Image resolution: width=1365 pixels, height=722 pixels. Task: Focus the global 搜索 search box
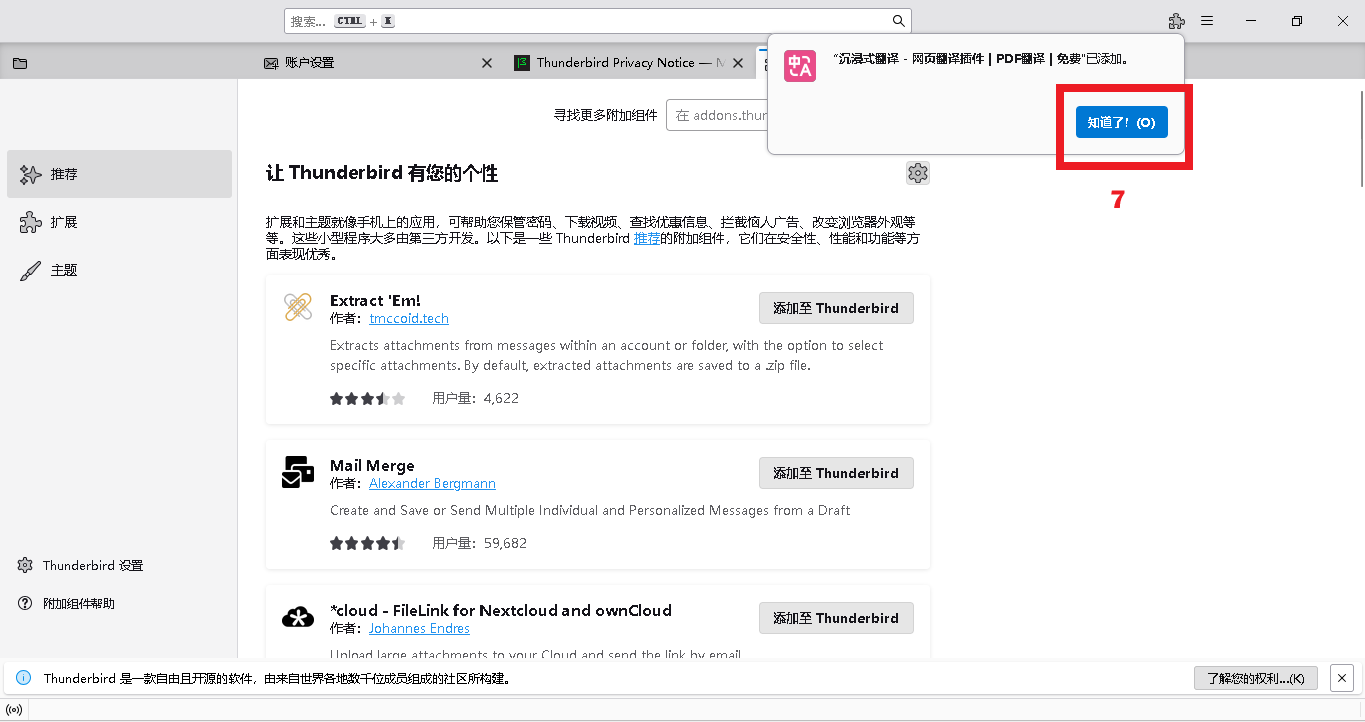[x=597, y=21]
